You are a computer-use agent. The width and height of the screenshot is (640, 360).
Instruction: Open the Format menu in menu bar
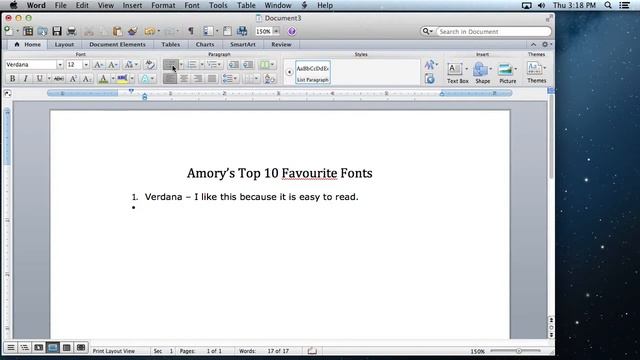[163, 5]
